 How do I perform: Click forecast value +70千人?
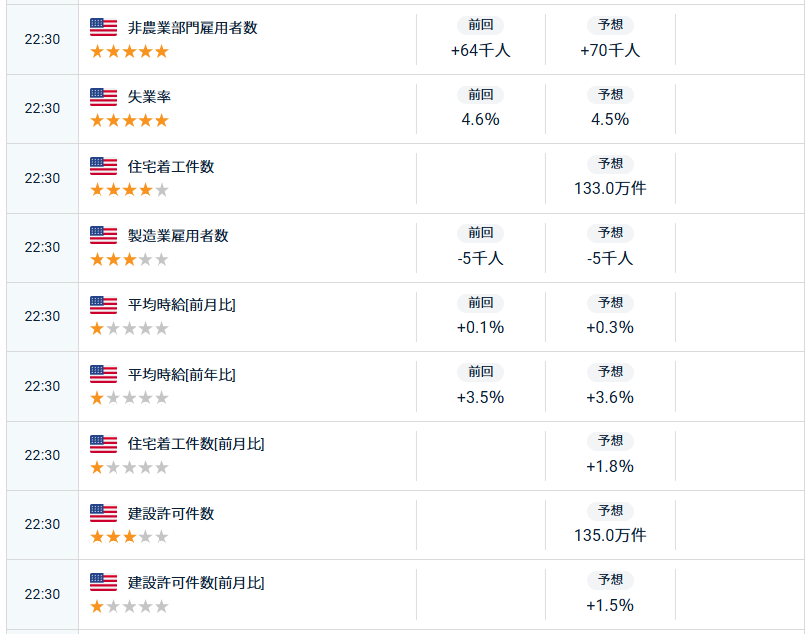click(x=610, y=50)
